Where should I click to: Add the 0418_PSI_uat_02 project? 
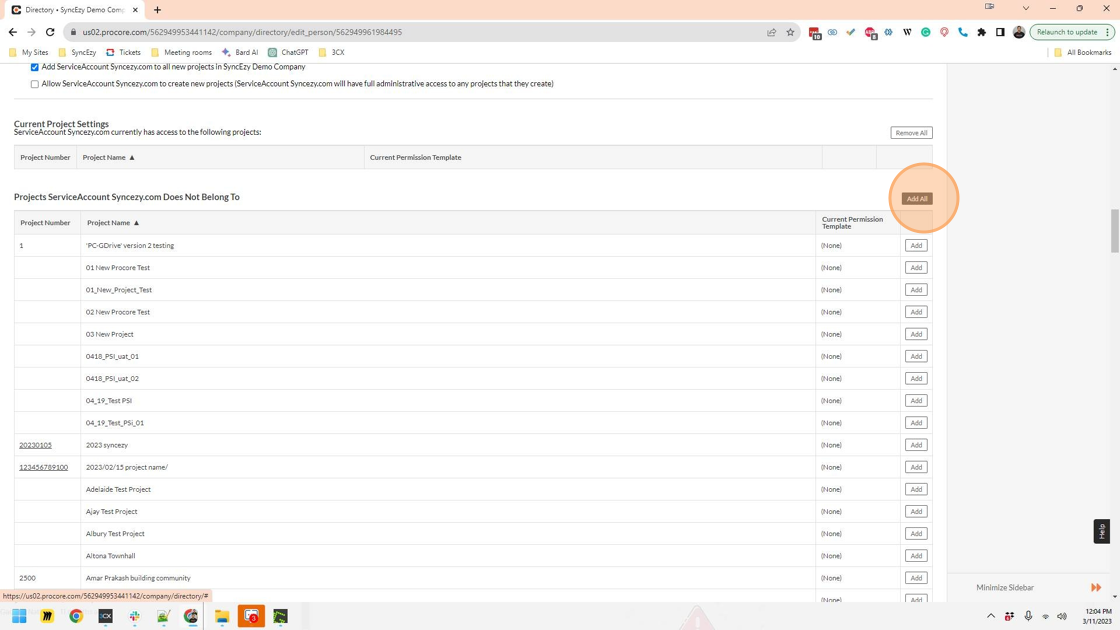tap(916, 378)
